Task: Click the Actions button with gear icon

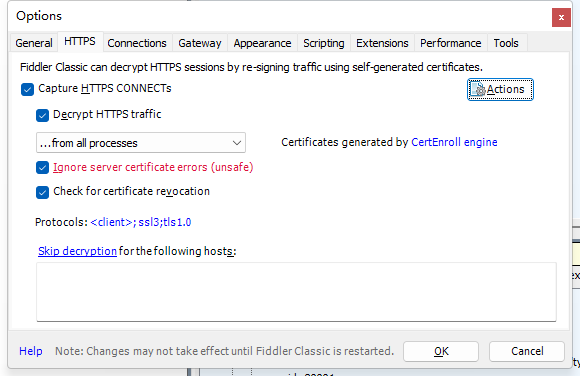Action: point(500,89)
